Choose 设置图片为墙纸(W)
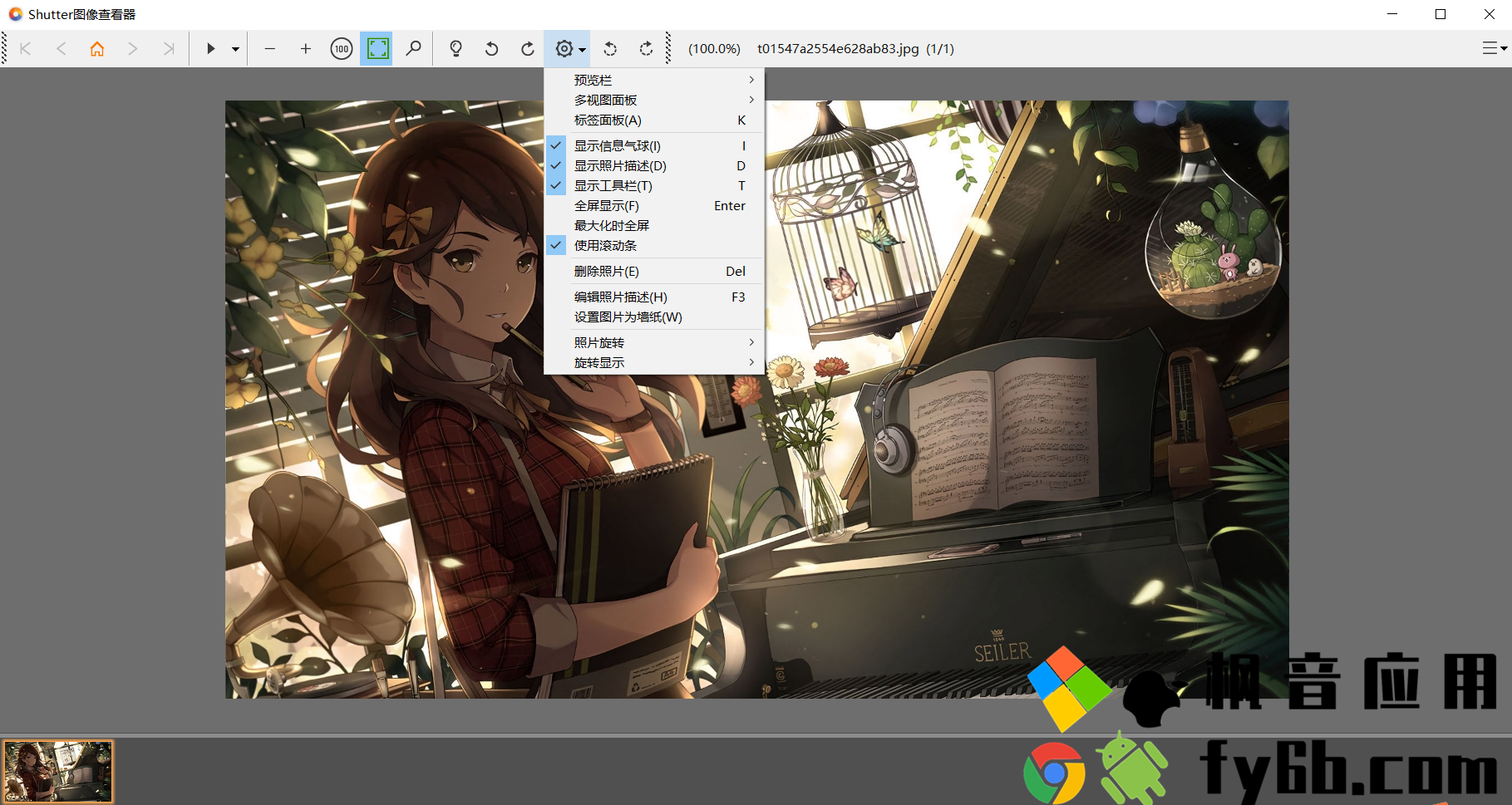 654,317
